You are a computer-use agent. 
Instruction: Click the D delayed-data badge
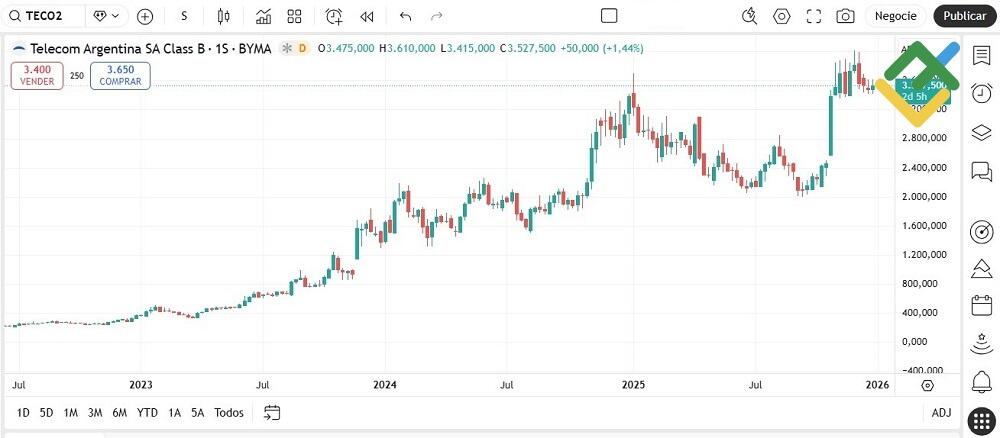pos(302,48)
